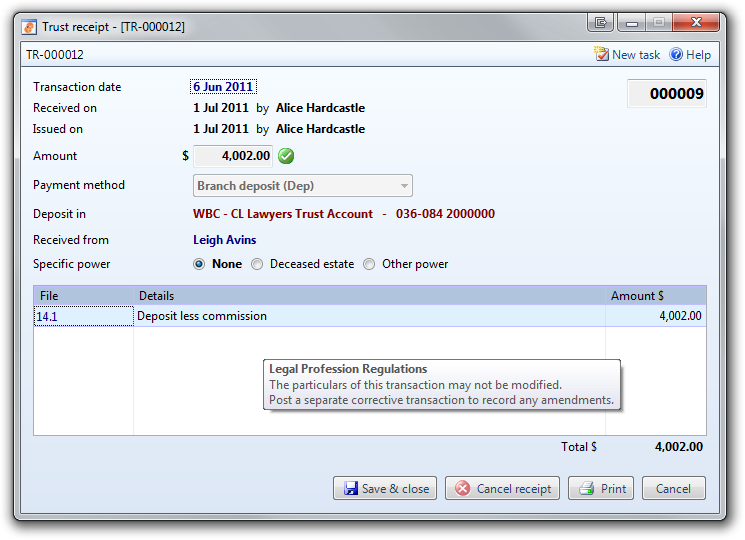Click the blue Help question mark icon
Screen dimensions: 745x540
coord(676,54)
